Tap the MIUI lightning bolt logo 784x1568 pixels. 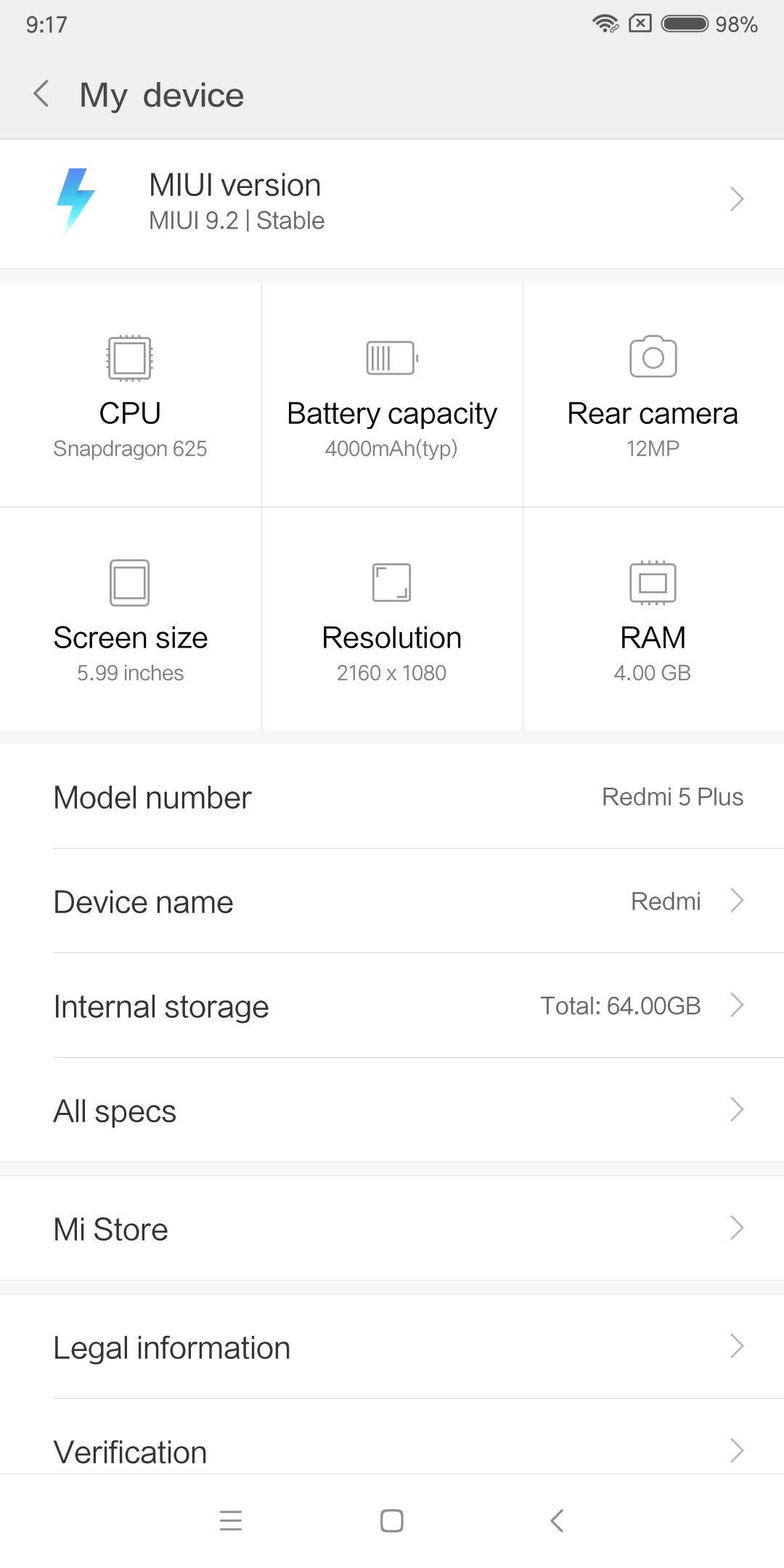pos(75,201)
